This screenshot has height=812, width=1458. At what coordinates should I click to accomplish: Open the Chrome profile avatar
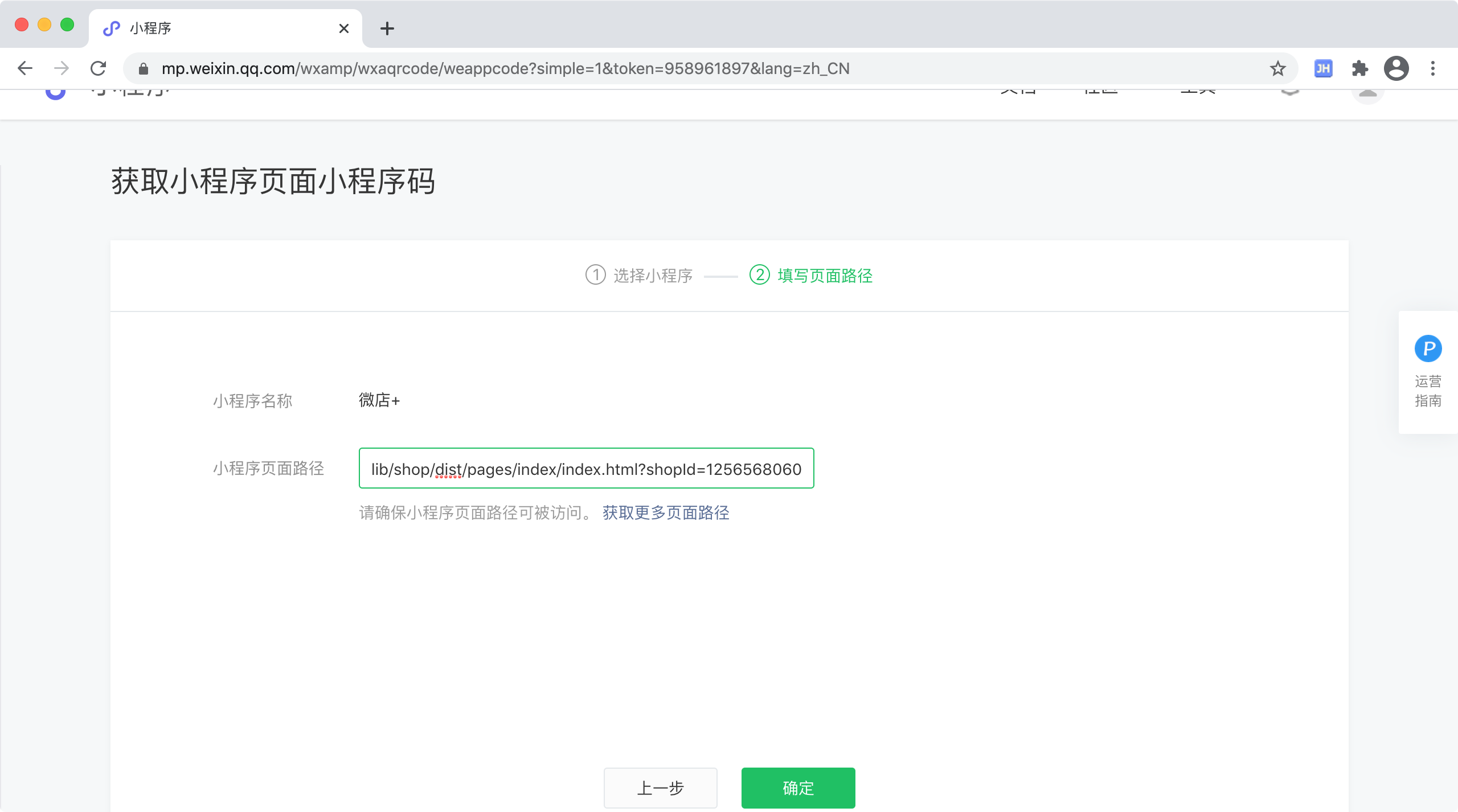(1396, 68)
